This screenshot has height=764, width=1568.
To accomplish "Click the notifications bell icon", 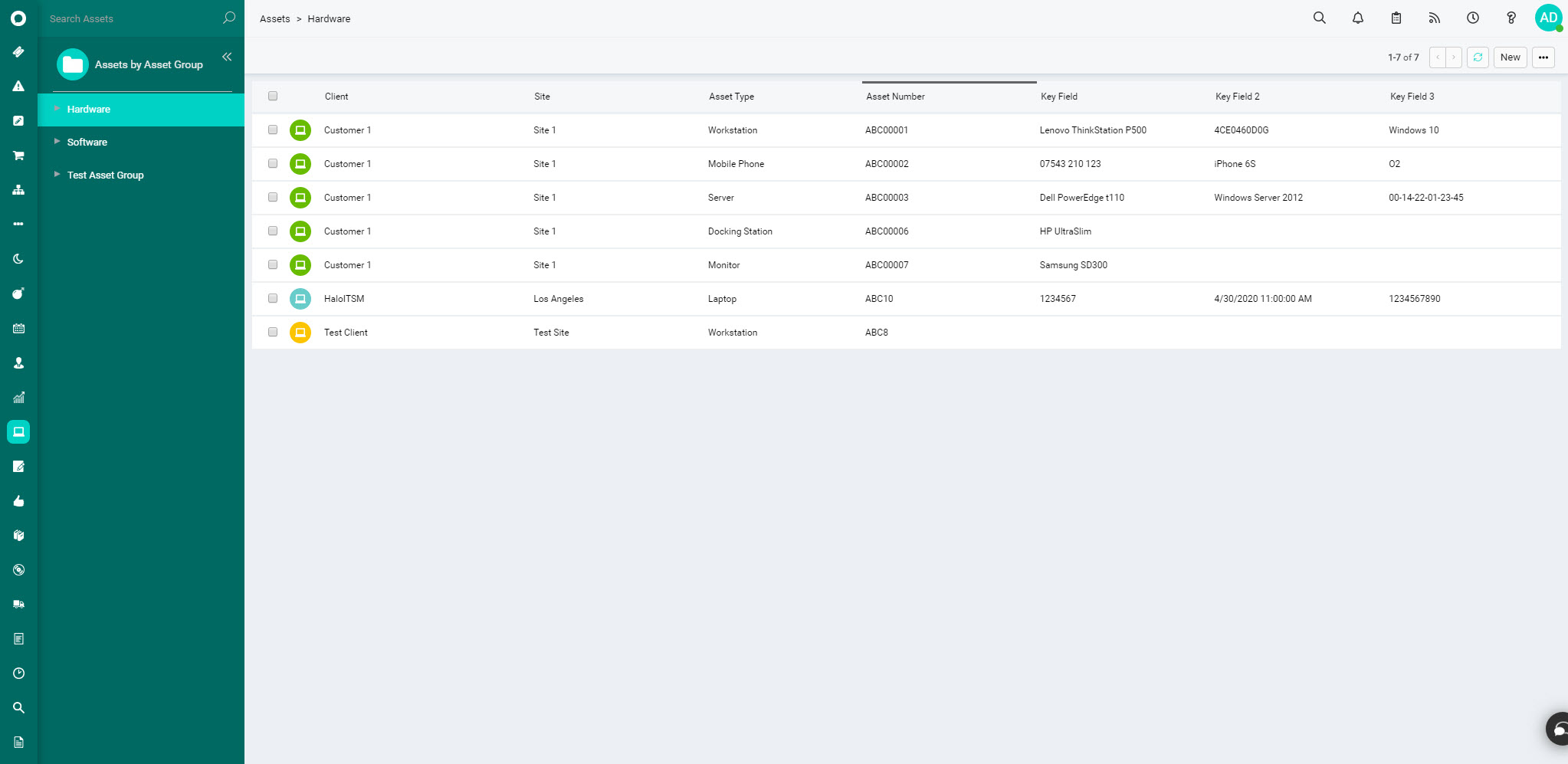I will 1357,18.
